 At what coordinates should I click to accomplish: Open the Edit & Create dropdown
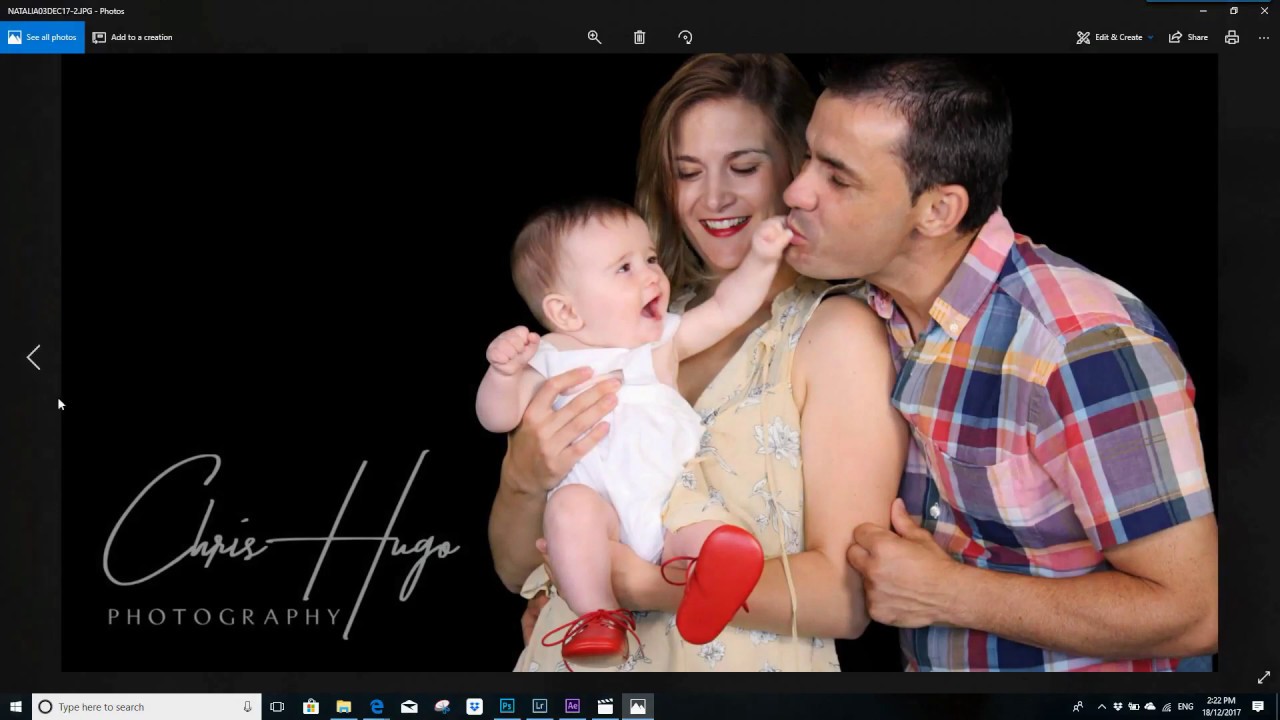(x=1115, y=37)
